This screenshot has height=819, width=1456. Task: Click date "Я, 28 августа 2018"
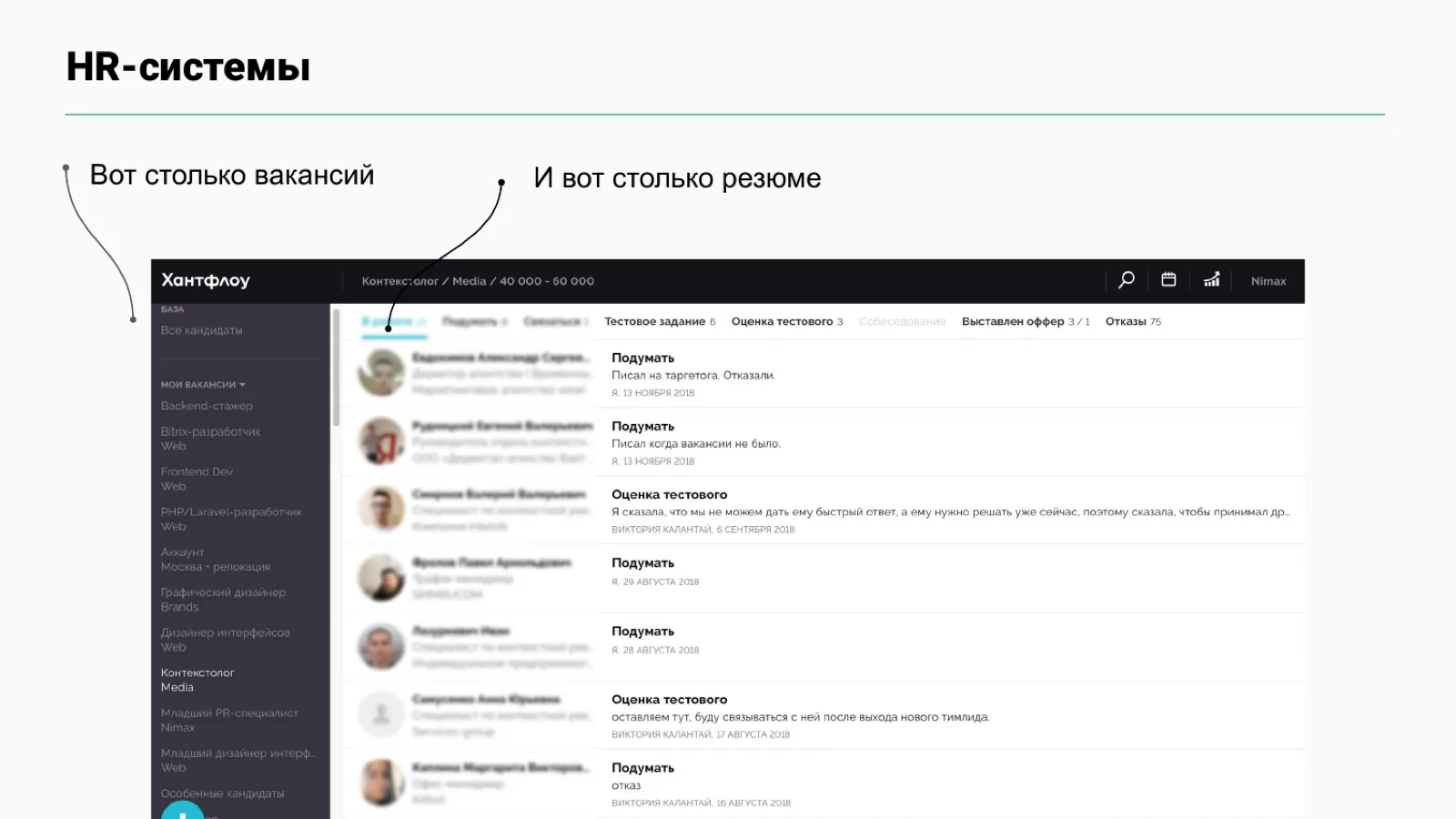point(655,650)
